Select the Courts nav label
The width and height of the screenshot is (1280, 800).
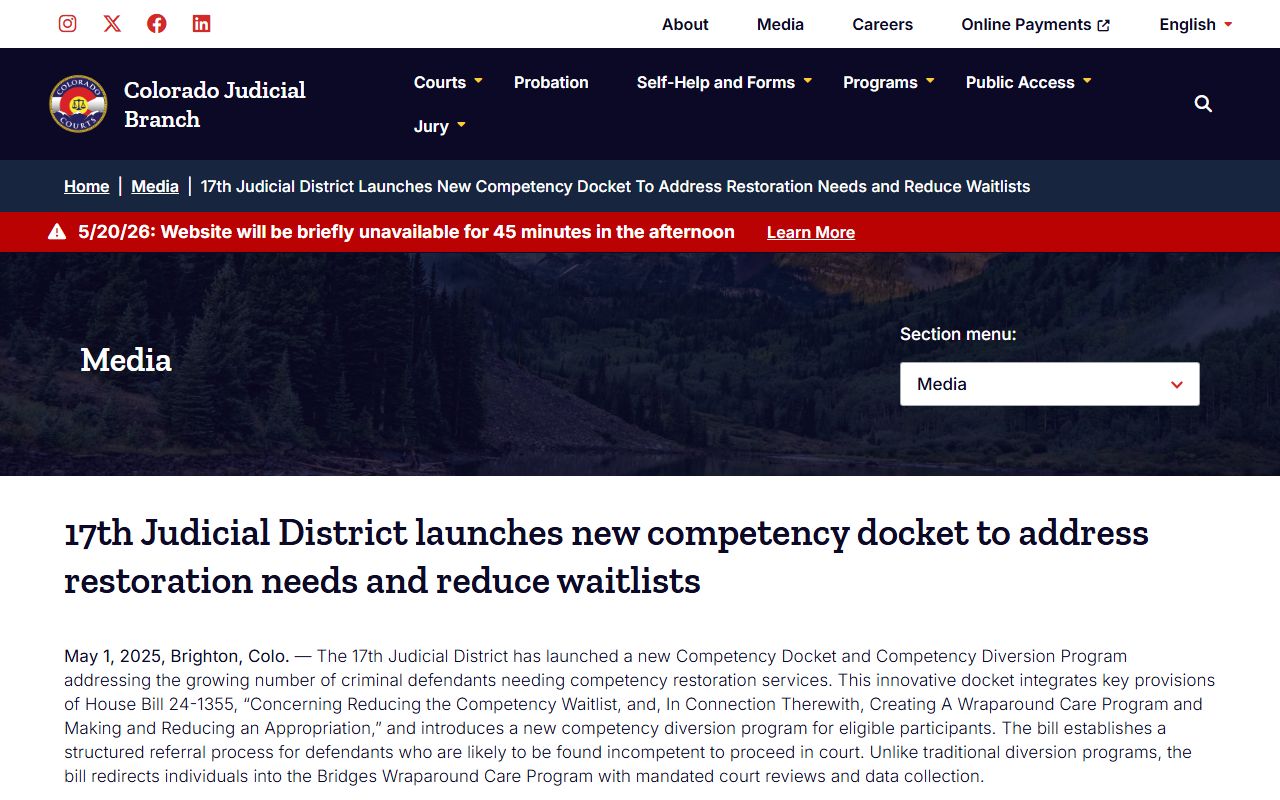[440, 82]
